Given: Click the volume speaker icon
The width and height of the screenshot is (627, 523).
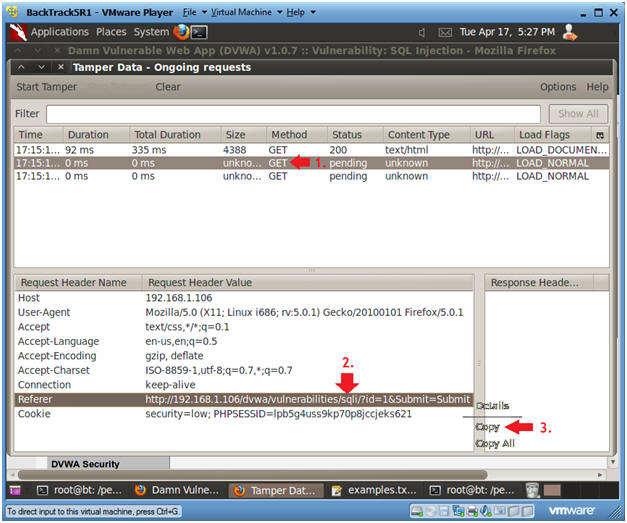Looking at the screenshot, I should coord(421,32).
